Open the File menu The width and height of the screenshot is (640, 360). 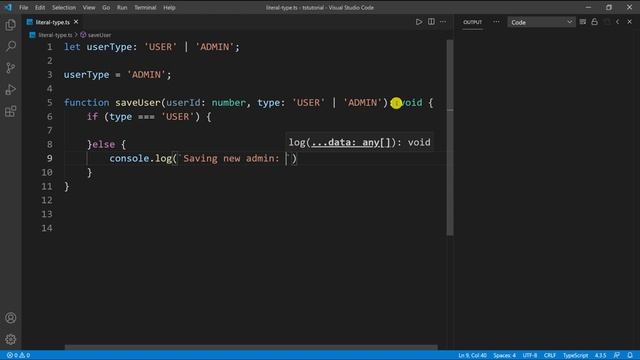pyautogui.click(x=24, y=7)
